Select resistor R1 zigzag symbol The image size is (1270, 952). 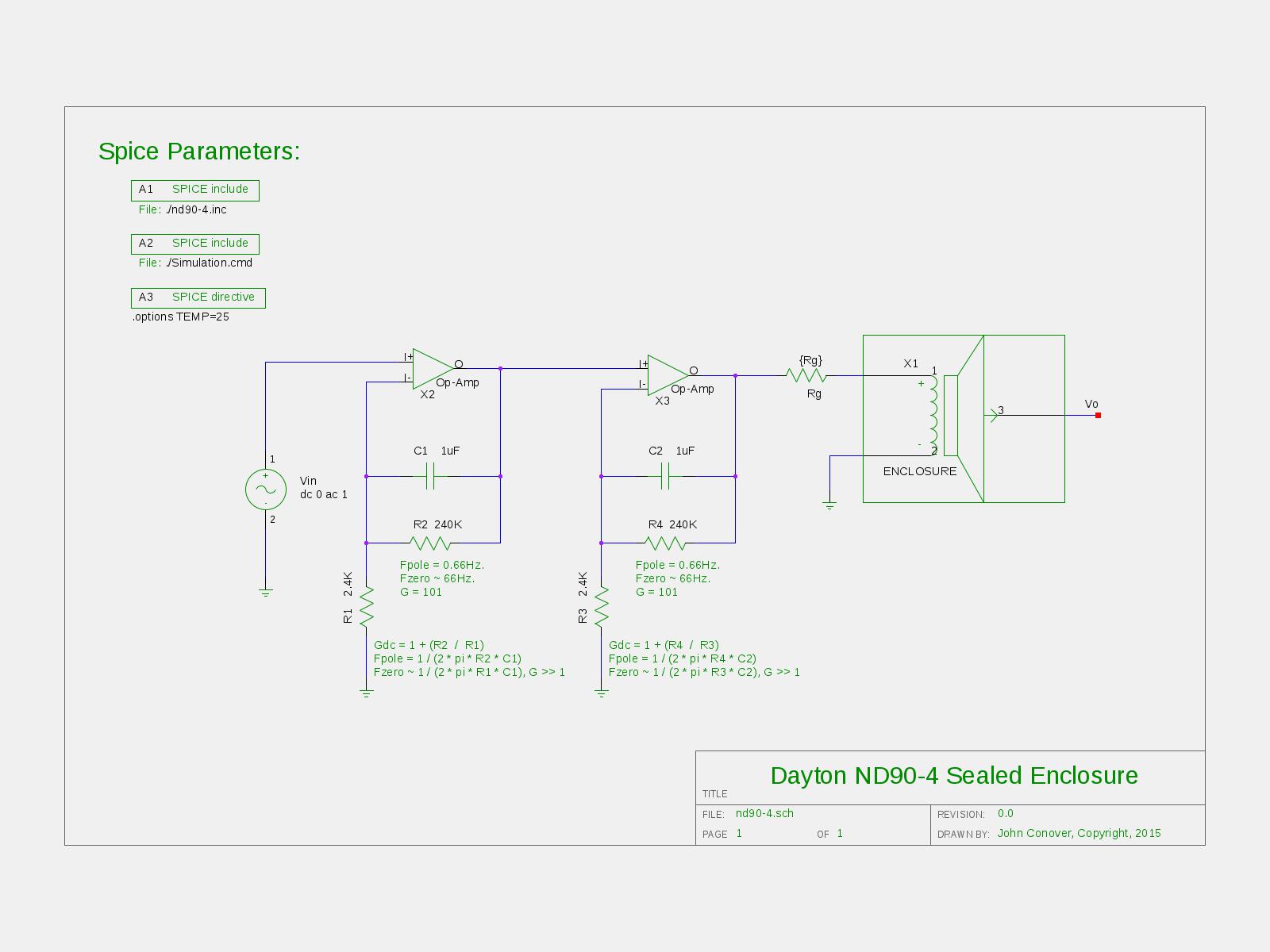coord(367,606)
